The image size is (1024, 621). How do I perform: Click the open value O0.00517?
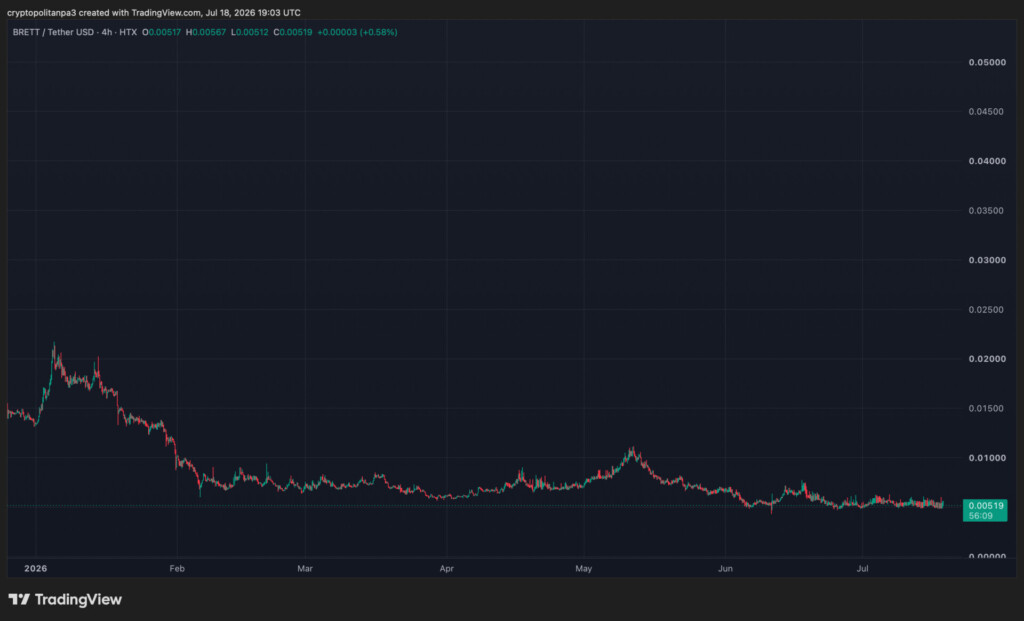[161, 32]
